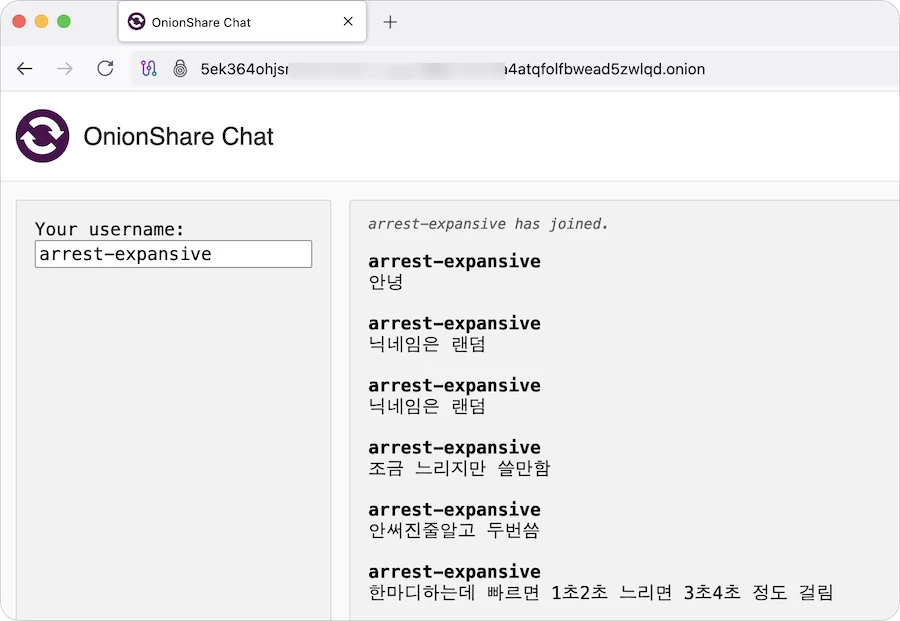Open a new tab with plus button

(390, 22)
